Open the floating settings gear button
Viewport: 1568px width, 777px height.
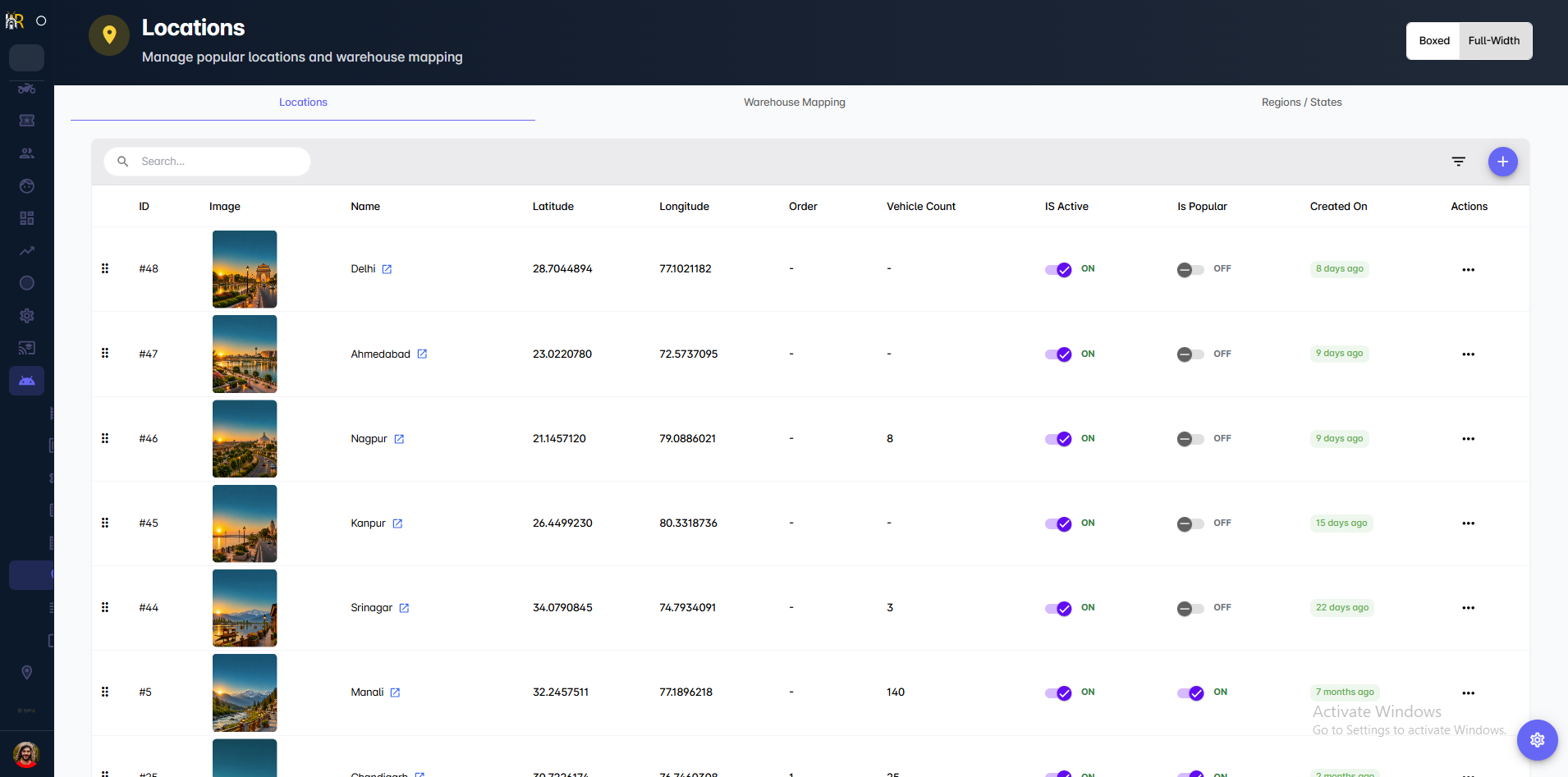point(1537,740)
